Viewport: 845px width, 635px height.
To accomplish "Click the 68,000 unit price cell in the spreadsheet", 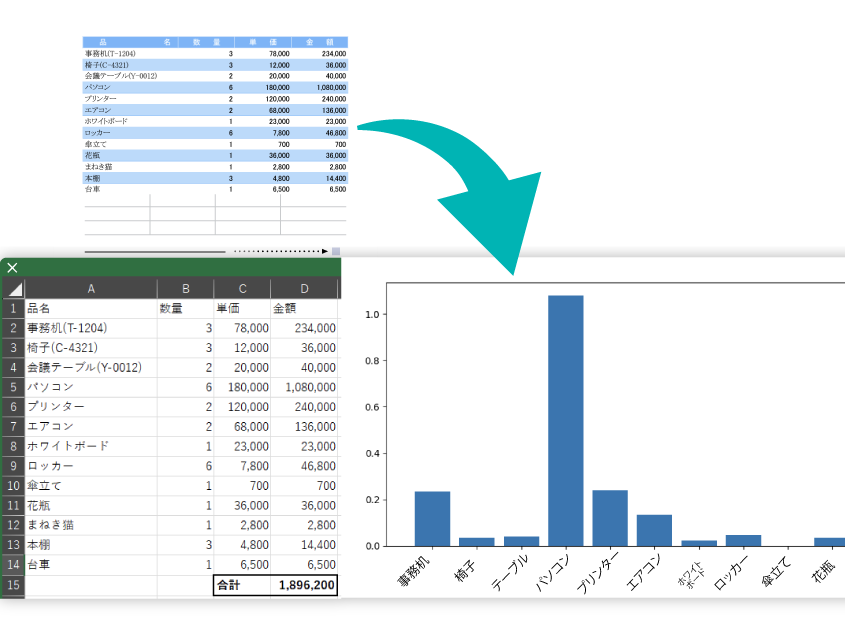I will [x=243, y=426].
